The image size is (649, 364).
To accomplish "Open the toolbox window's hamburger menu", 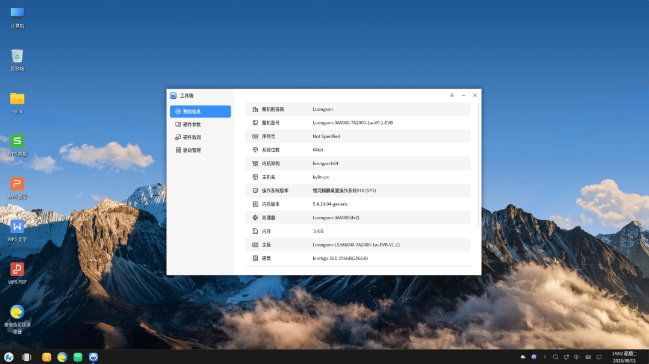I will pyautogui.click(x=452, y=95).
